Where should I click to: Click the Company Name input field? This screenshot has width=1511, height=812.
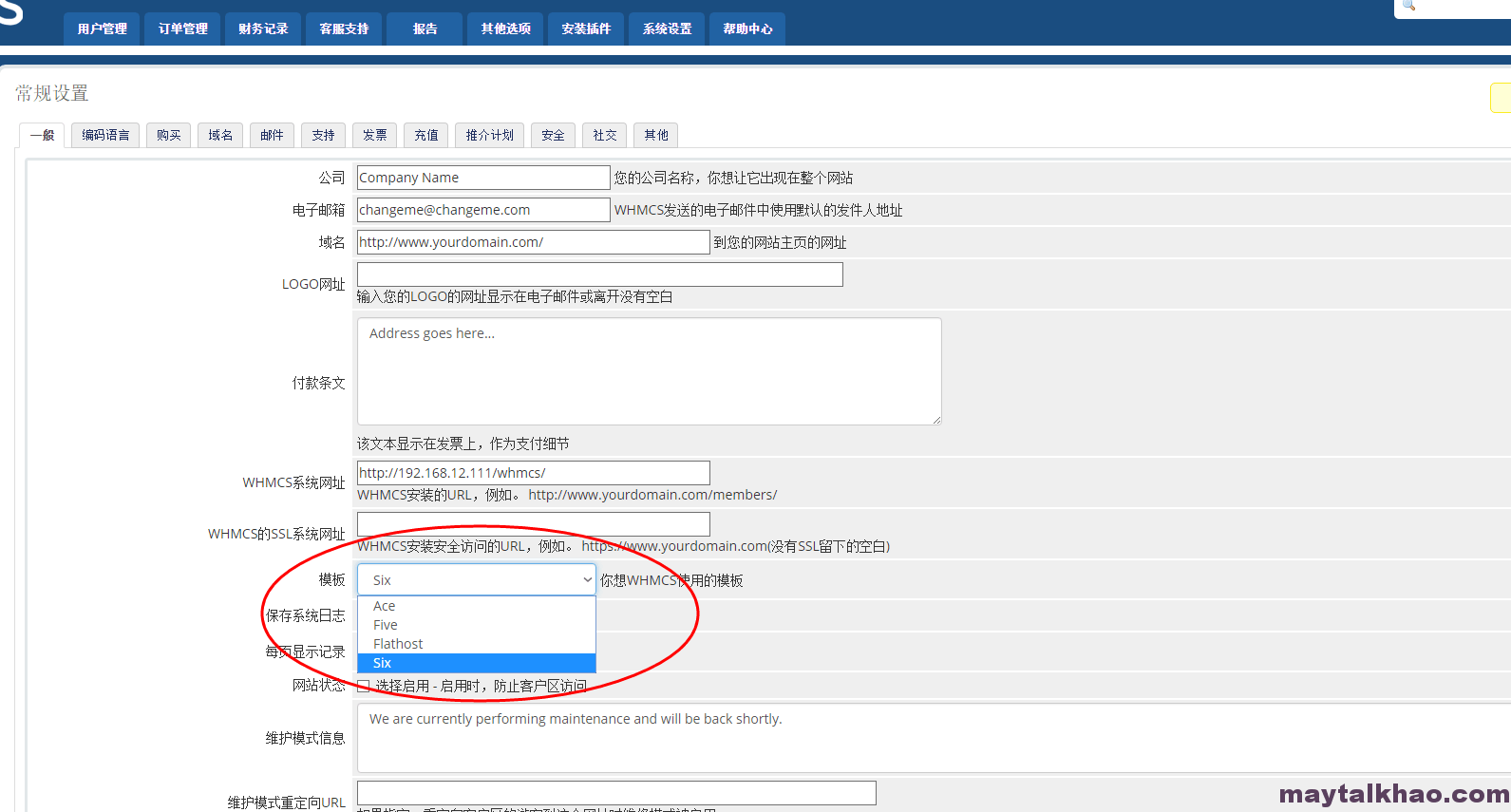point(483,178)
